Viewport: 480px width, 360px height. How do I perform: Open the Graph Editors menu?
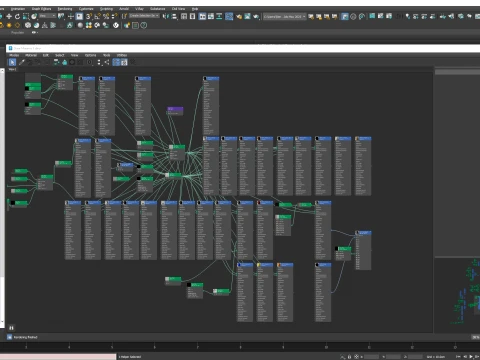(x=41, y=9)
